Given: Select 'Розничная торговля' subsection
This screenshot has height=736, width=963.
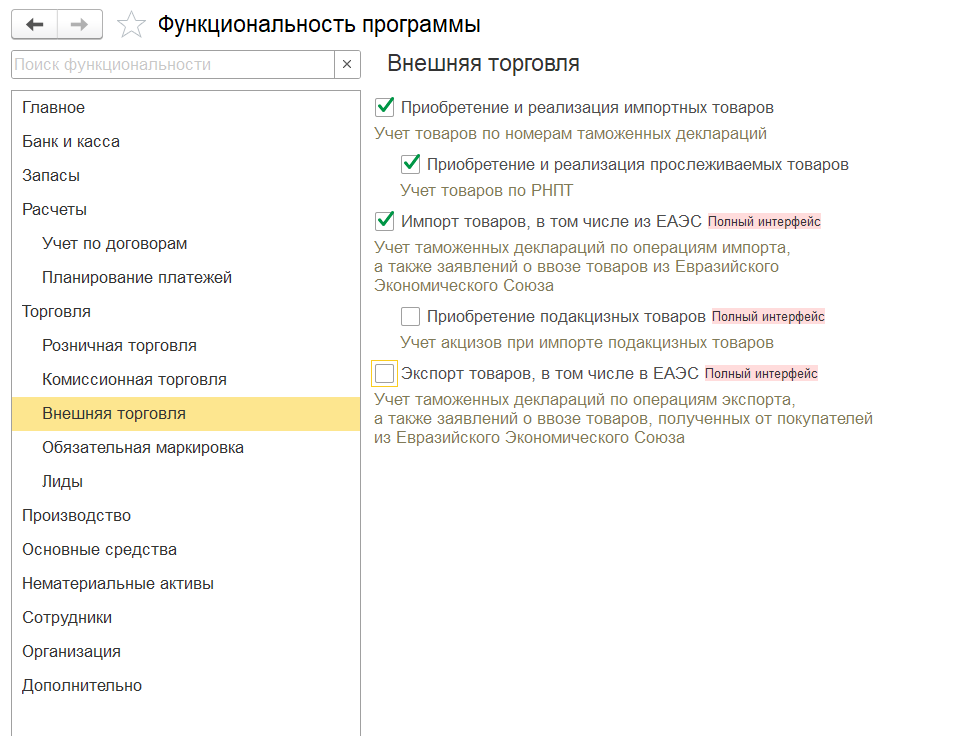Looking at the screenshot, I should click(185, 345).
